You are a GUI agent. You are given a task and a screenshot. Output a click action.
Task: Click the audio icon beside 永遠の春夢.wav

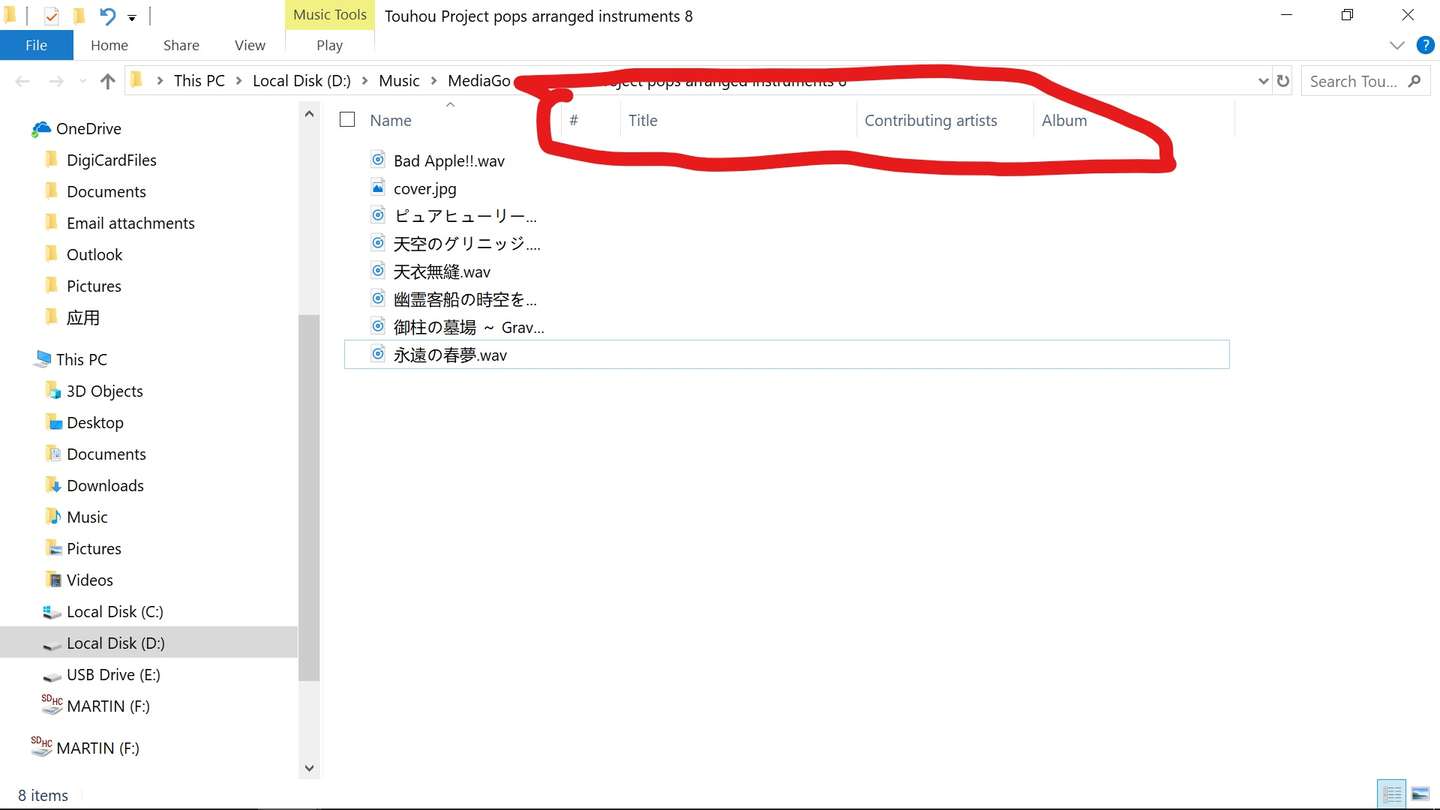click(x=378, y=353)
